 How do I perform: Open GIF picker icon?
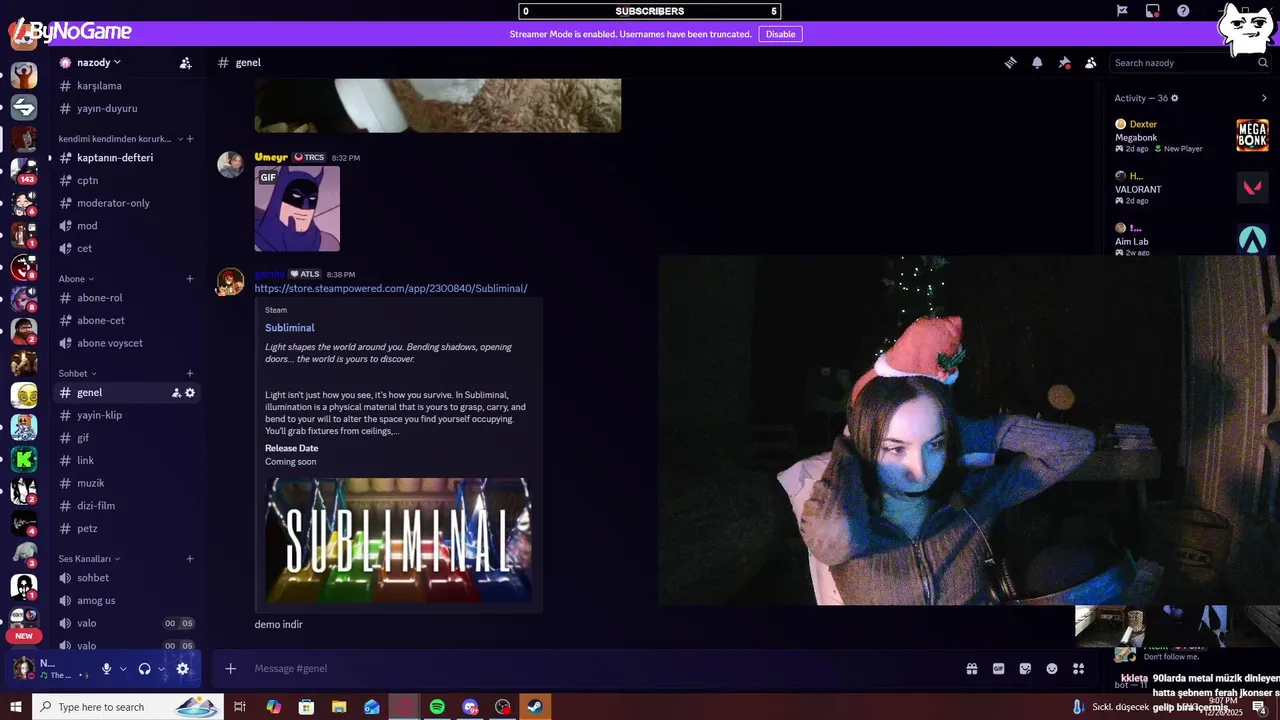point(998,669)
